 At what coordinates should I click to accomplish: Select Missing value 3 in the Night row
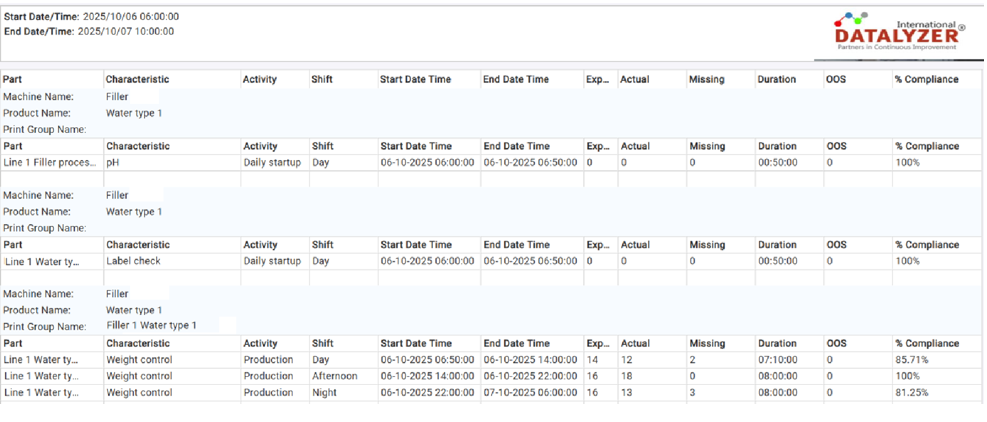692,392
